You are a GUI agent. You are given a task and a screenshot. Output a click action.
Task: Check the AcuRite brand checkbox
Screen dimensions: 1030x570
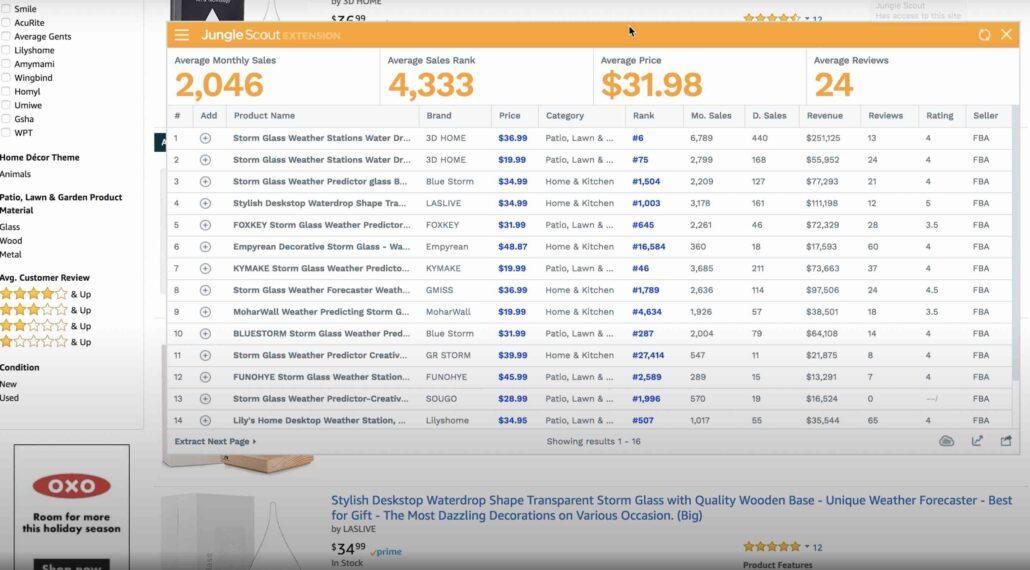(7, 23)
